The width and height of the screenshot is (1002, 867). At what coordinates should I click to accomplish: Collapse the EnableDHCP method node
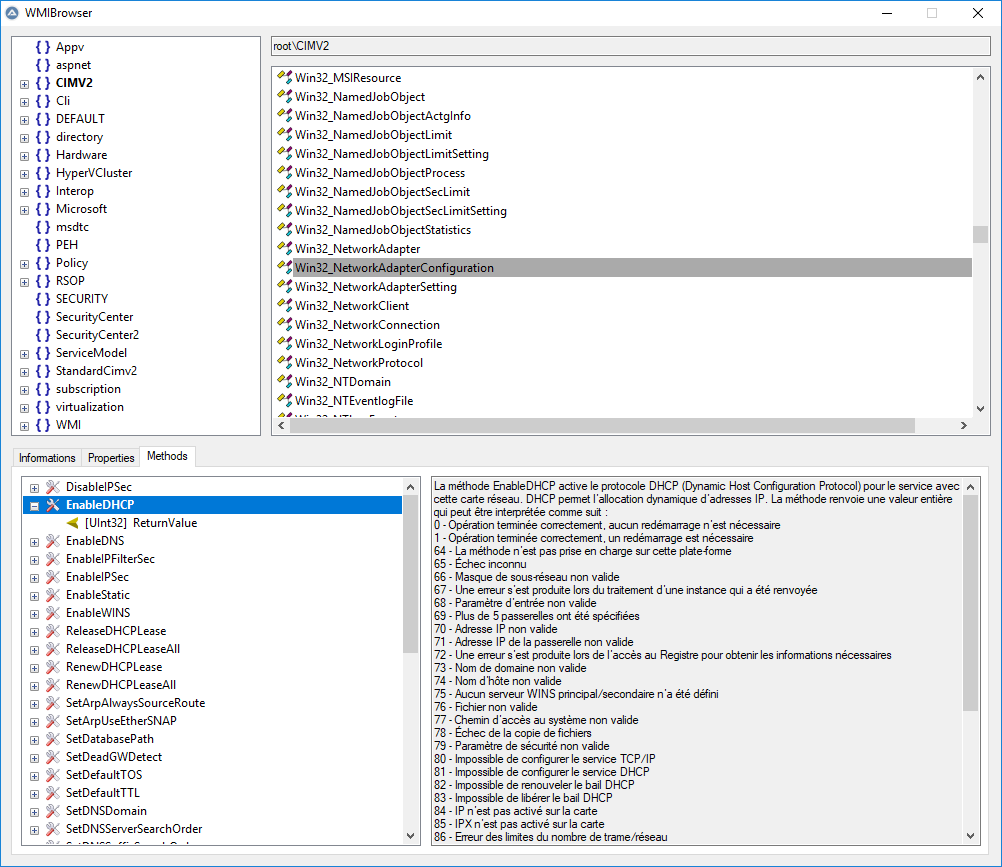click(35, 506)
